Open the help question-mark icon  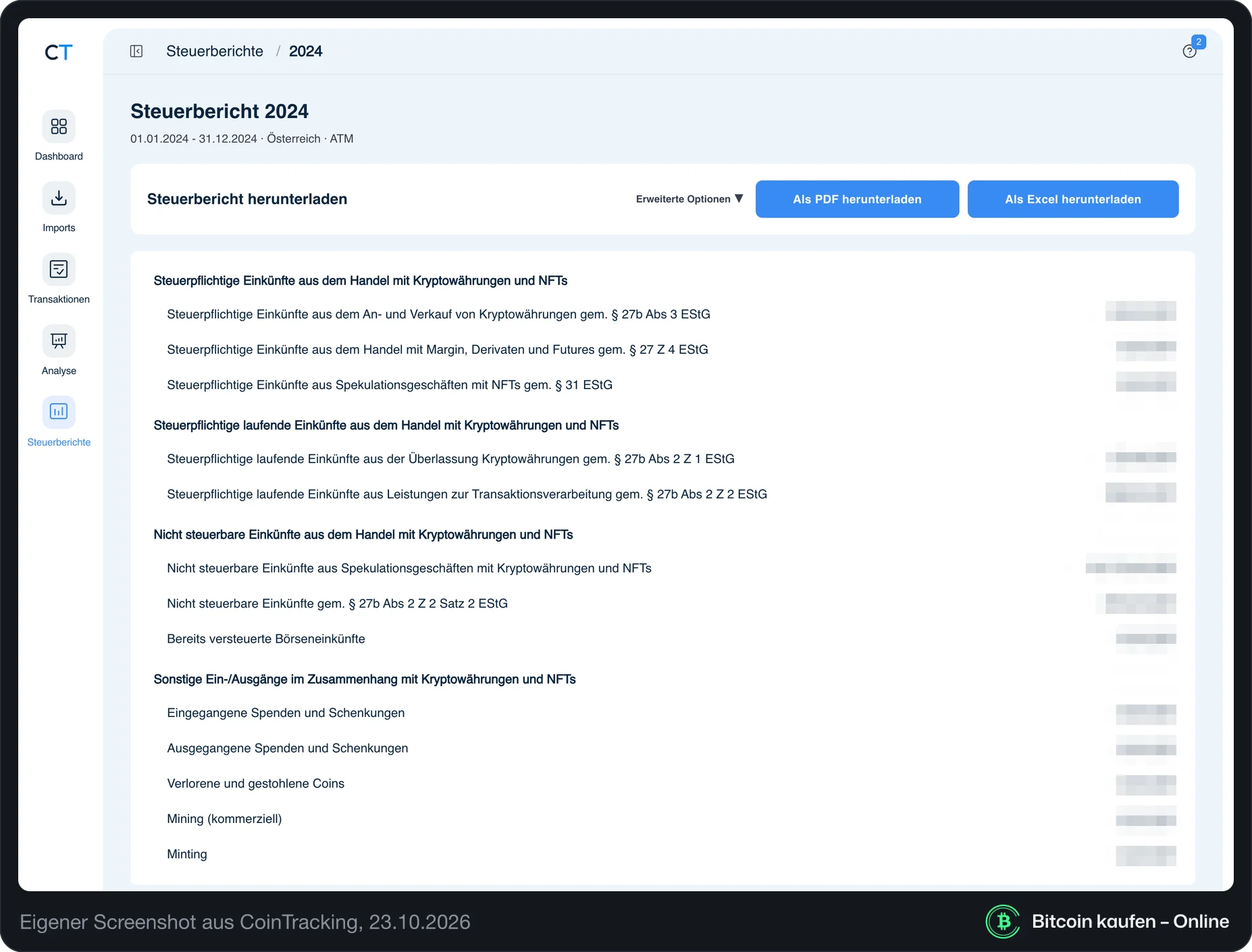pyautogui.click(x=1189, y=52)
